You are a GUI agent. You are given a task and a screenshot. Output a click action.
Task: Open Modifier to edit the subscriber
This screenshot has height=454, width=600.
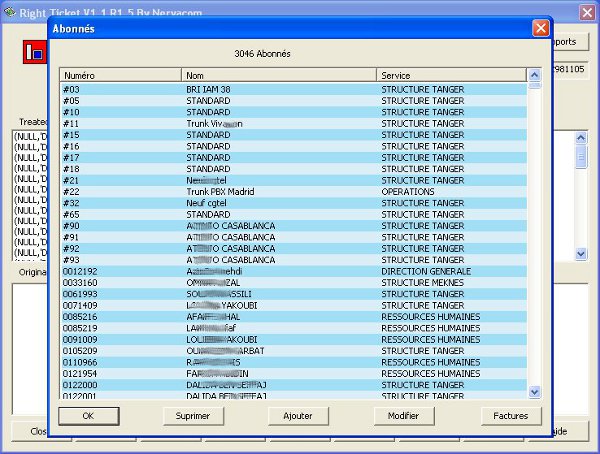[403, 415]
